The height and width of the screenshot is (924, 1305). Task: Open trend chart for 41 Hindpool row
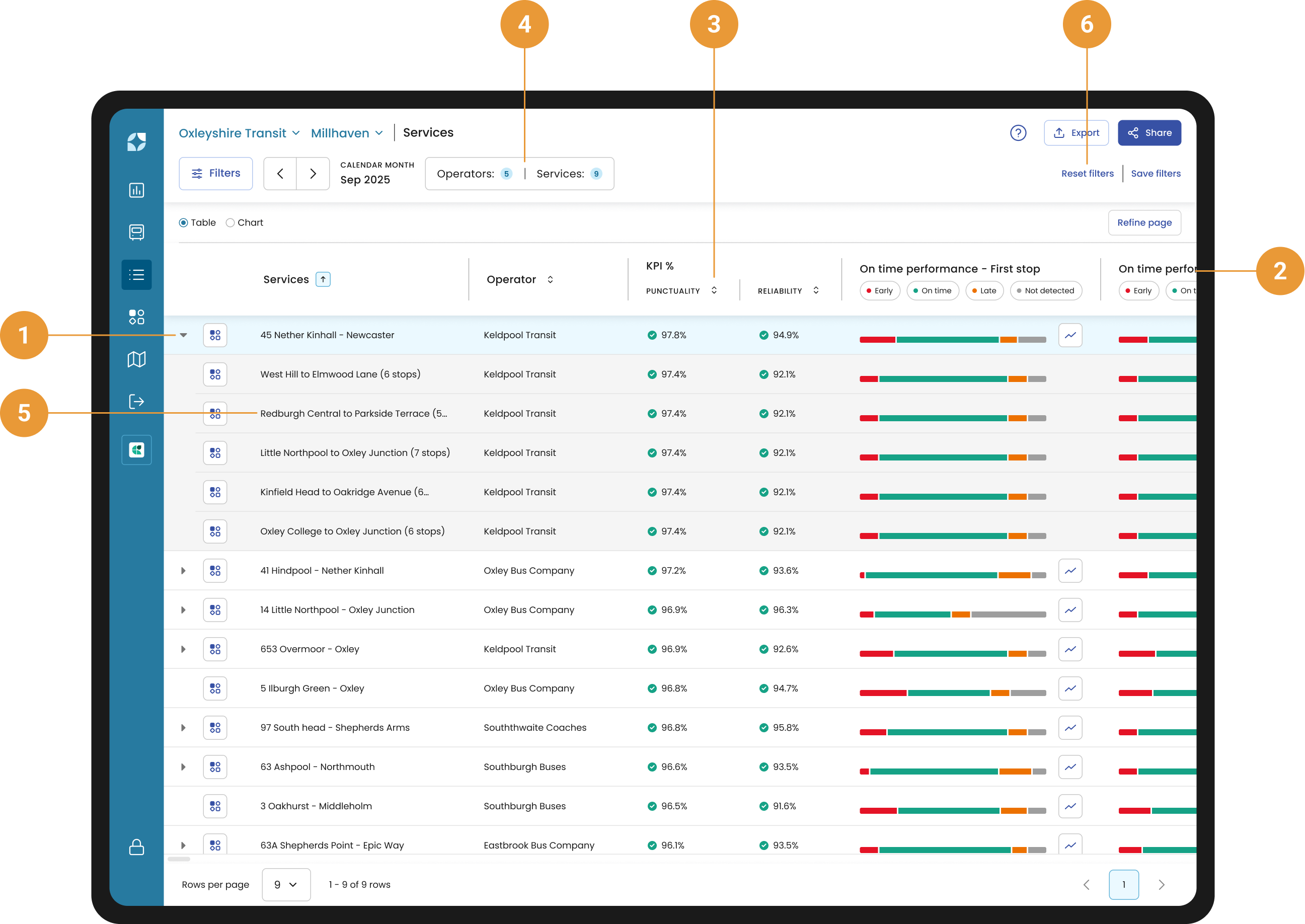1069,571
